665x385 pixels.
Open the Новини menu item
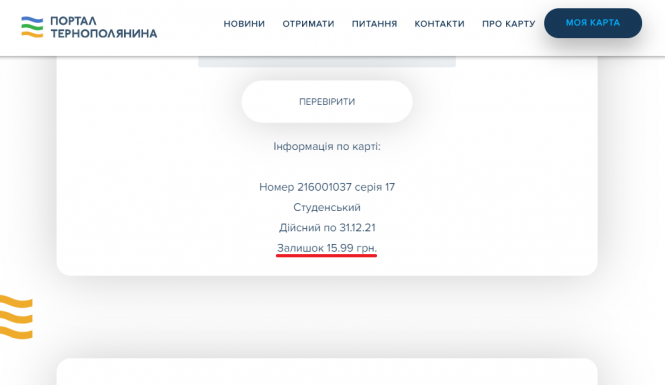click(244, 24)
